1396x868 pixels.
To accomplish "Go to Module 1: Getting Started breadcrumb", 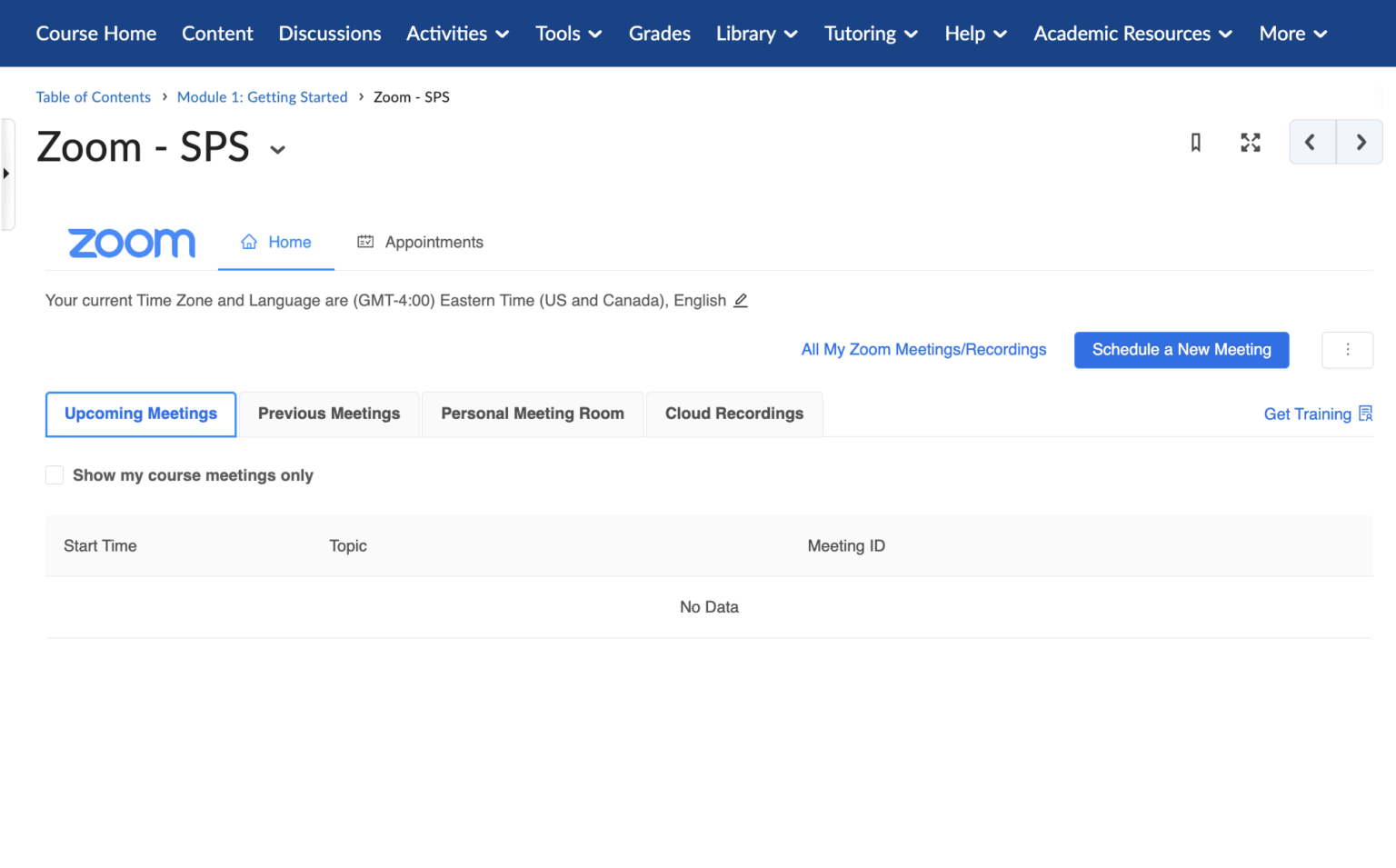I will (x=262, y=96).
